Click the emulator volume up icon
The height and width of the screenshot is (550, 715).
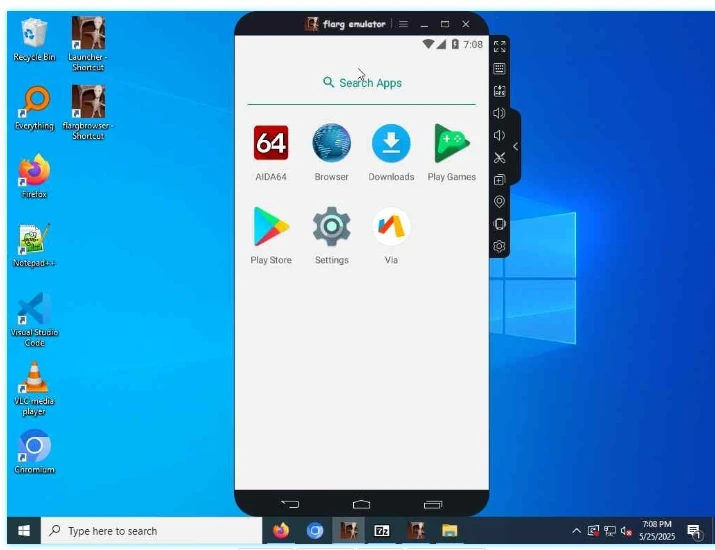point(499,113)
